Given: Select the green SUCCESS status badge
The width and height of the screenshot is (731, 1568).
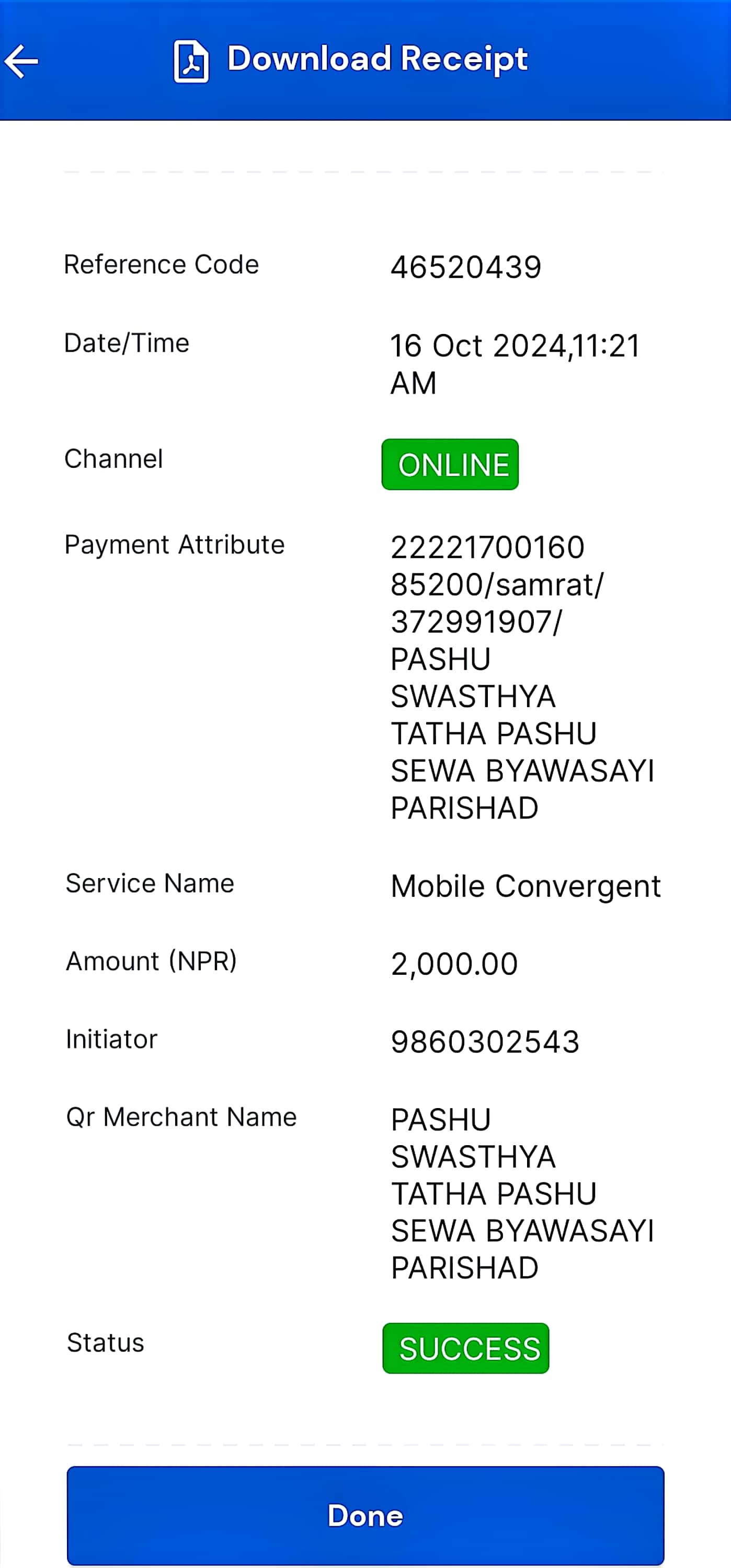Looking at the screenshot, I should point(466,1347).
